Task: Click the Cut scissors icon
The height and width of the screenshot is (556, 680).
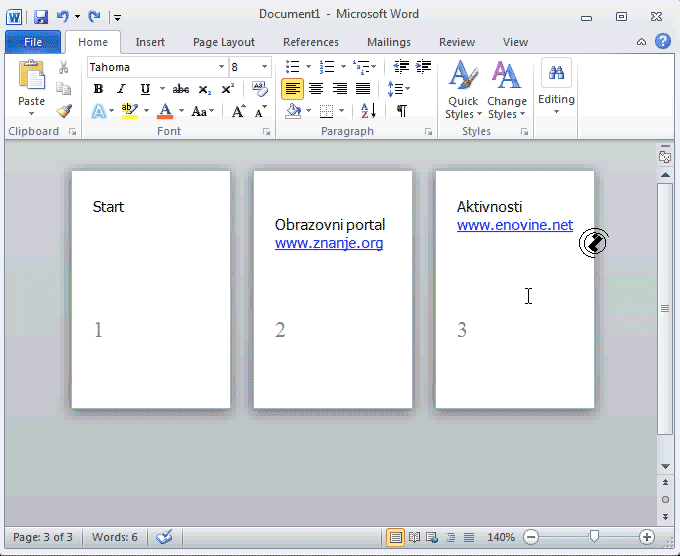Action: pyautogui.click(x=64, y=67)
